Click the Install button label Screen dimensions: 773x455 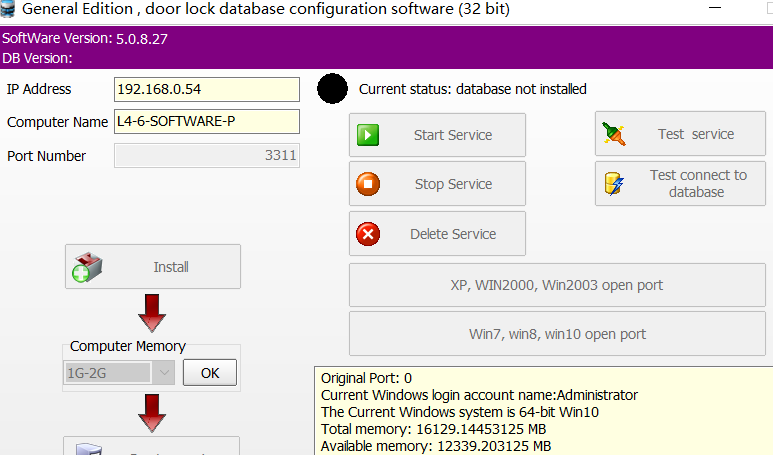coord(171,267)
